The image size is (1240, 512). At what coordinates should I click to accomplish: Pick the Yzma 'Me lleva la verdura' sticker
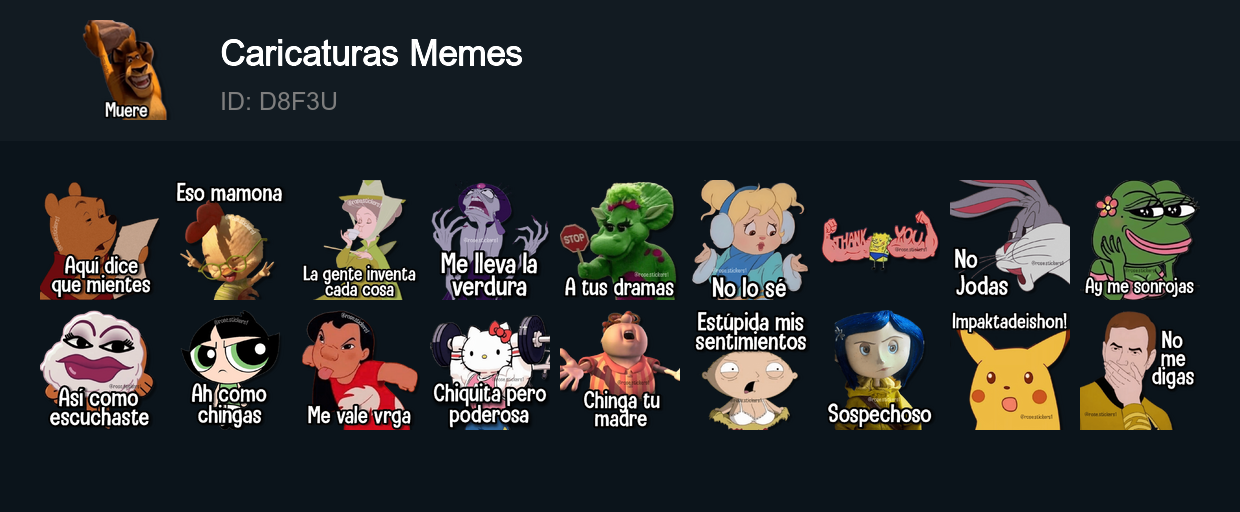(490, 240)
